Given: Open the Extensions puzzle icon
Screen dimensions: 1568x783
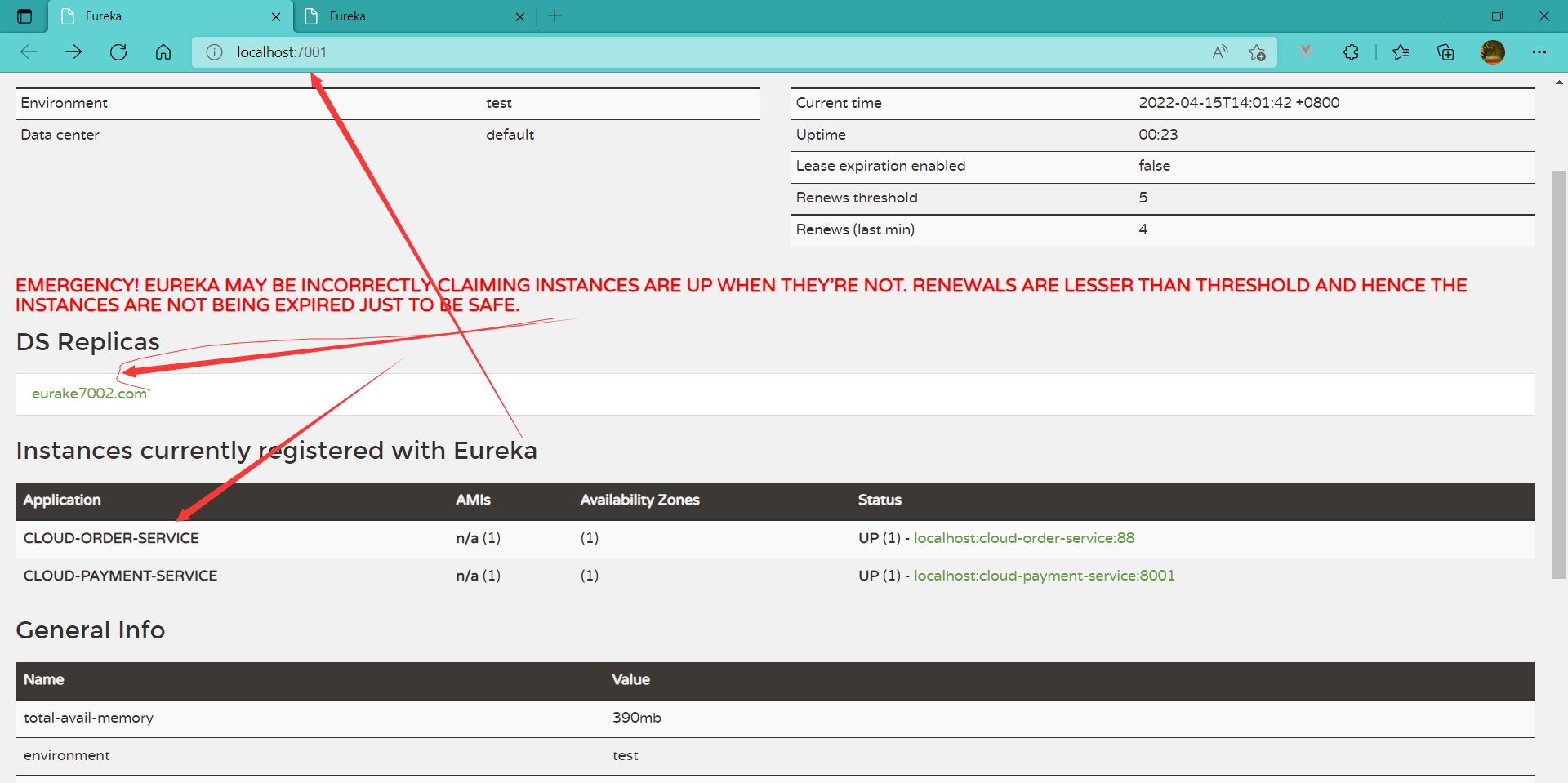Looking at the screenshot, I should pos(1351,52).
